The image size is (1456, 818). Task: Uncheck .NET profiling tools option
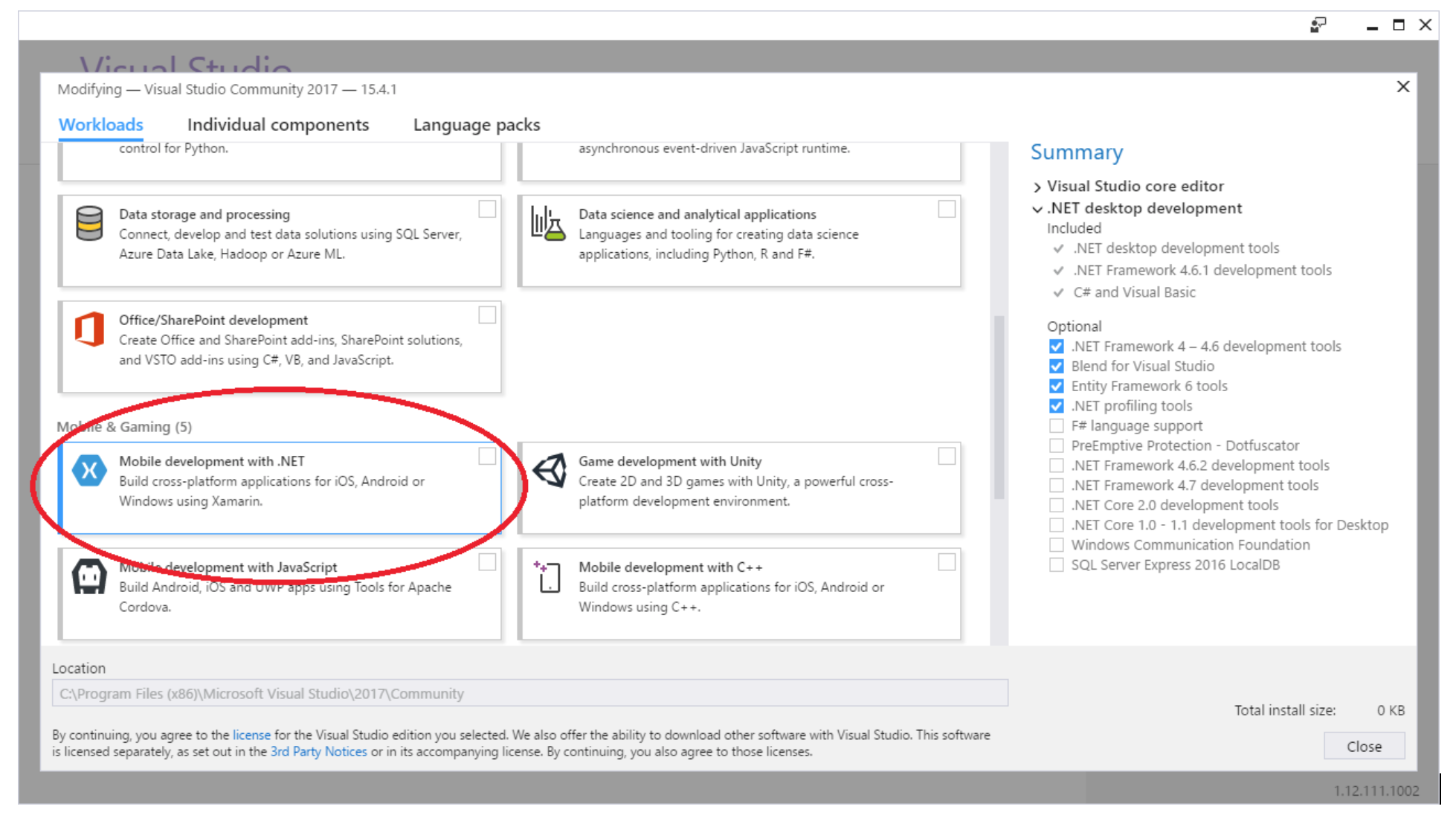pos(1056,406)
